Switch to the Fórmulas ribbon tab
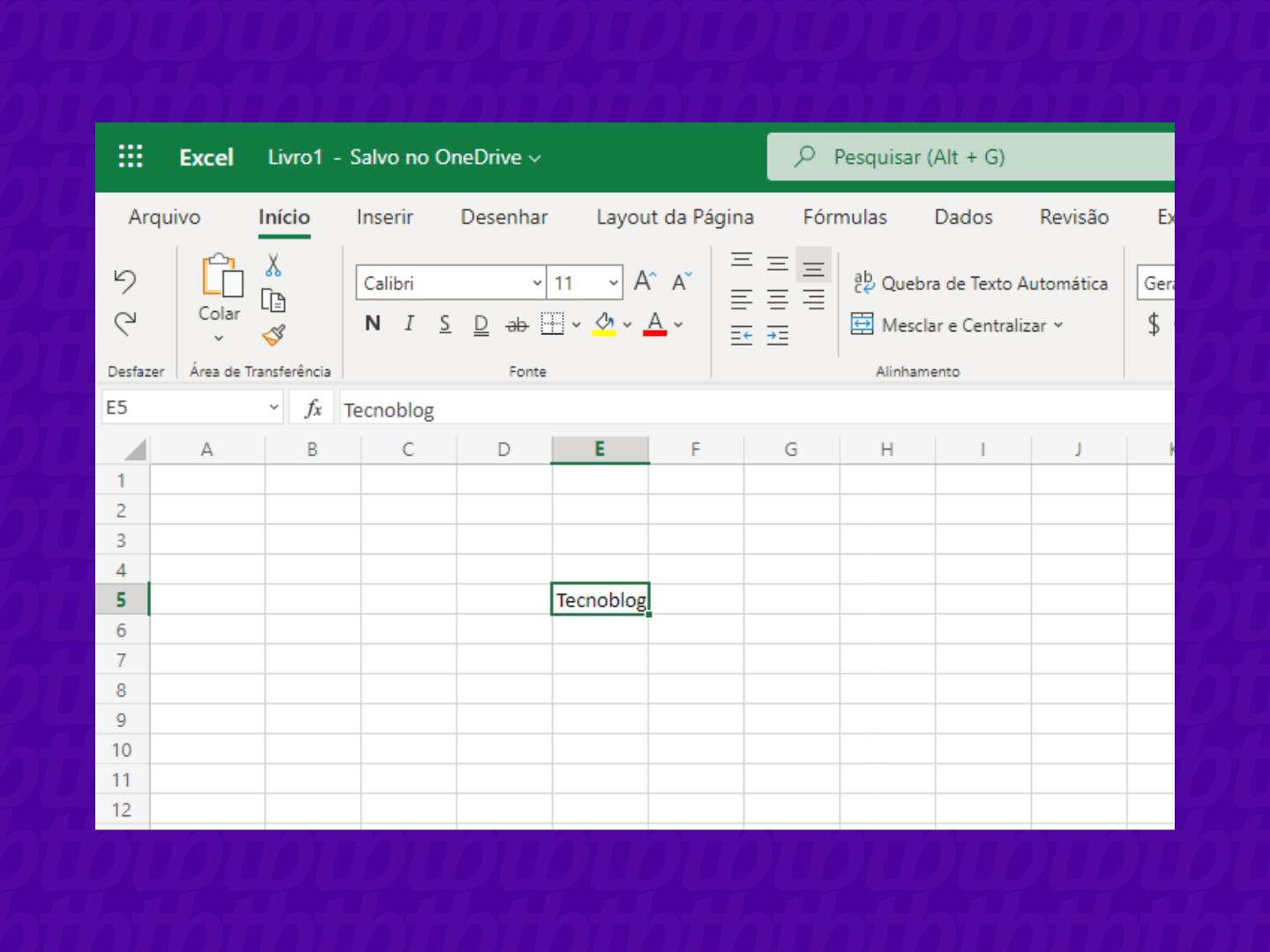The width and height of the screenshot is (1270, 952). point(844,217)
